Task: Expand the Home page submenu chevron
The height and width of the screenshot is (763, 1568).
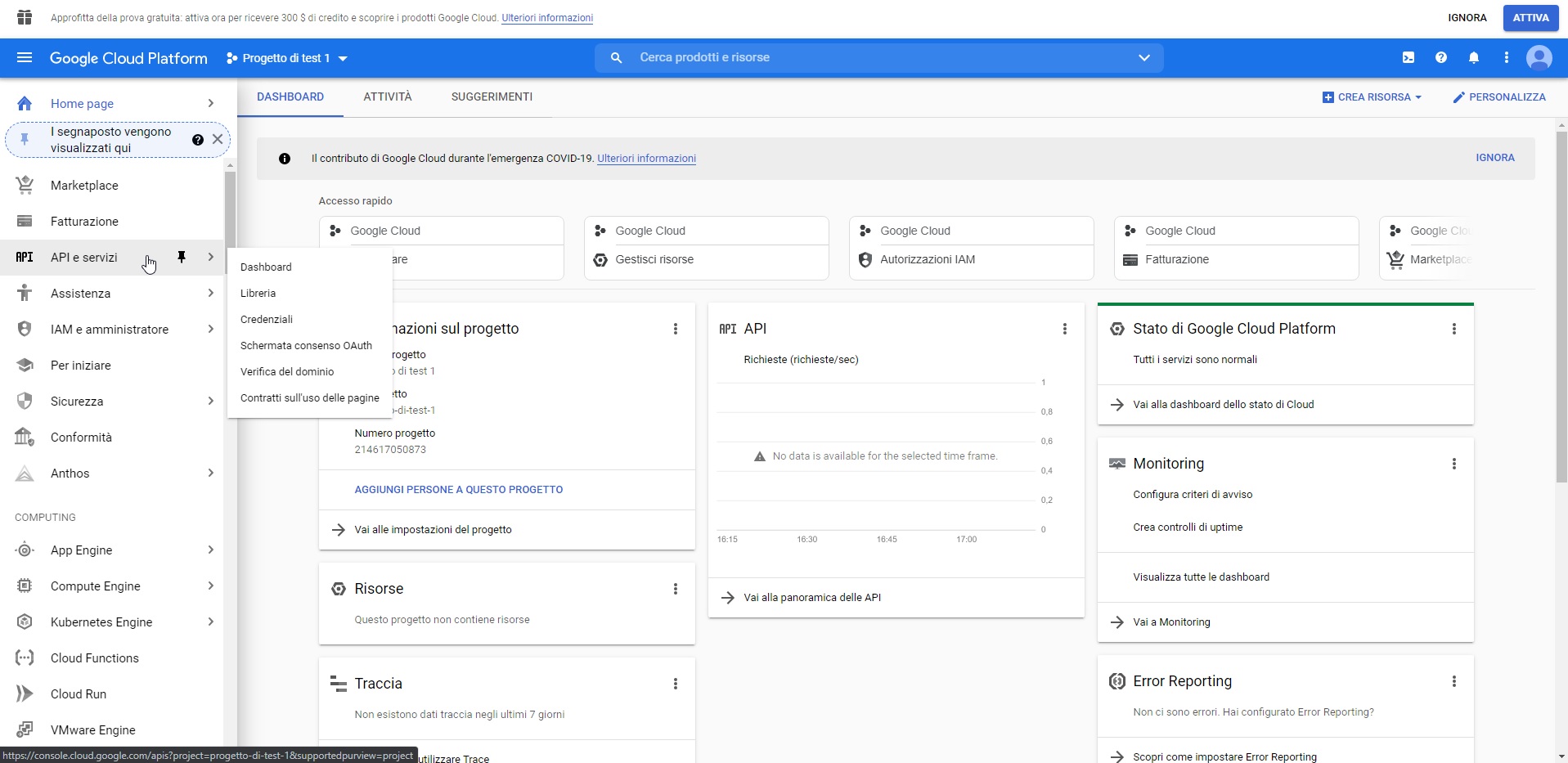Action: click(x=210, y=103)
